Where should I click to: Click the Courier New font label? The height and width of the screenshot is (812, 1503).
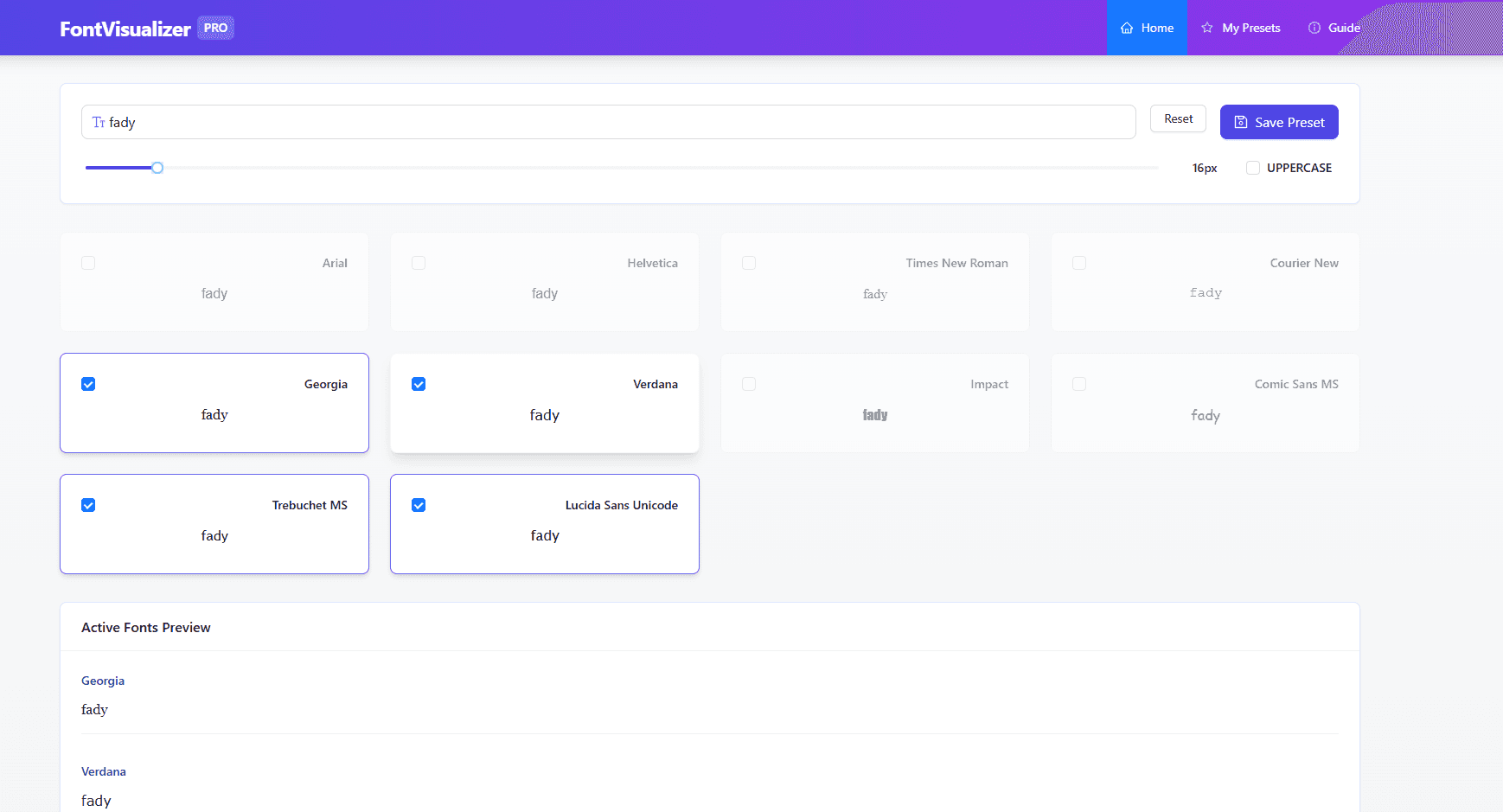coord(1304,263)
